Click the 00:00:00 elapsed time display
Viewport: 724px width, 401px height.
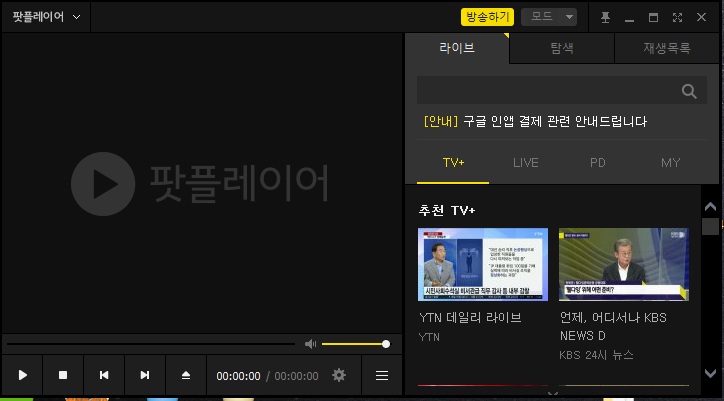coord(238,376)
